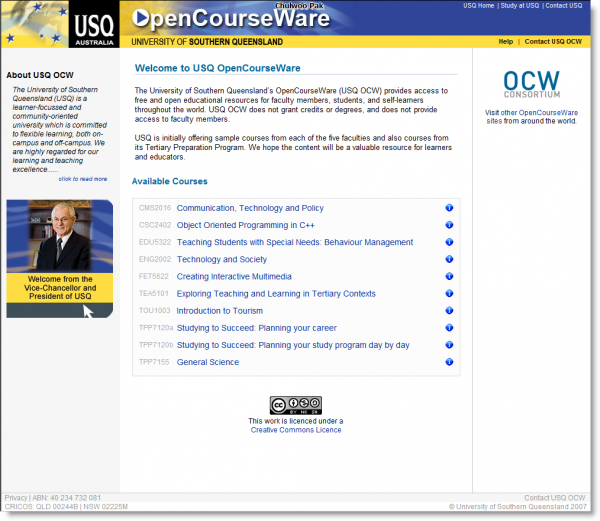Open the Creative Commons Licence text link
600x521 pixels.
(295, 430)
